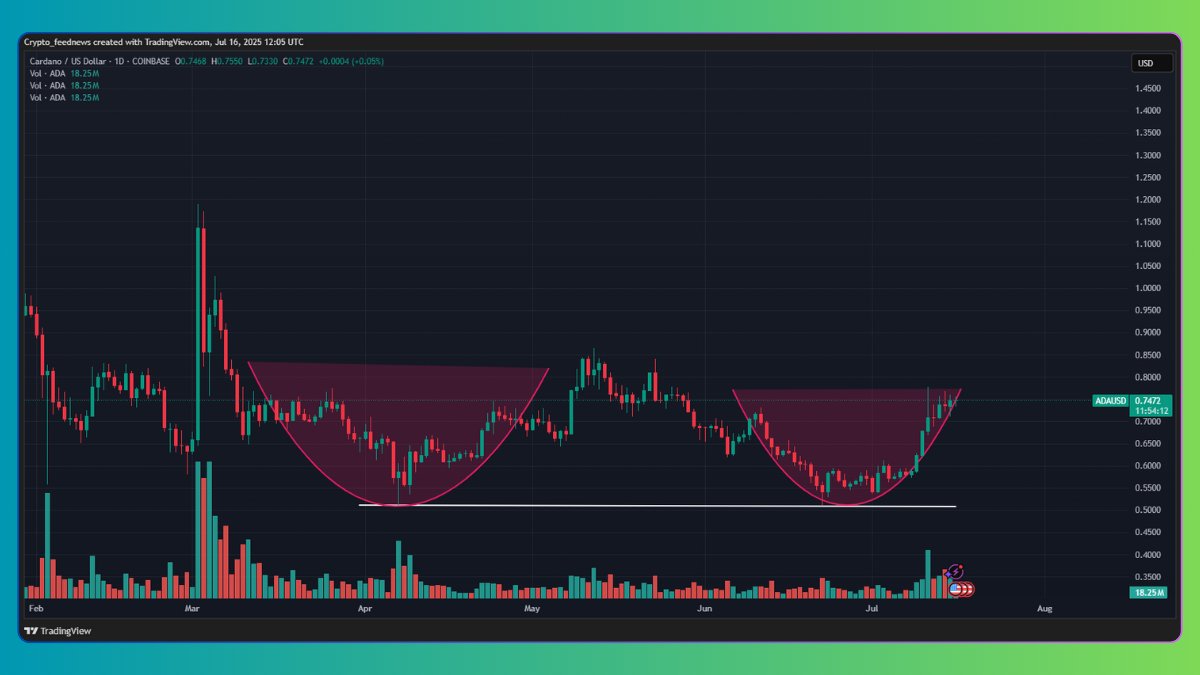Click the US flag coin sticker
This screenshot has height=675, width=1200.
pos(955,589)
